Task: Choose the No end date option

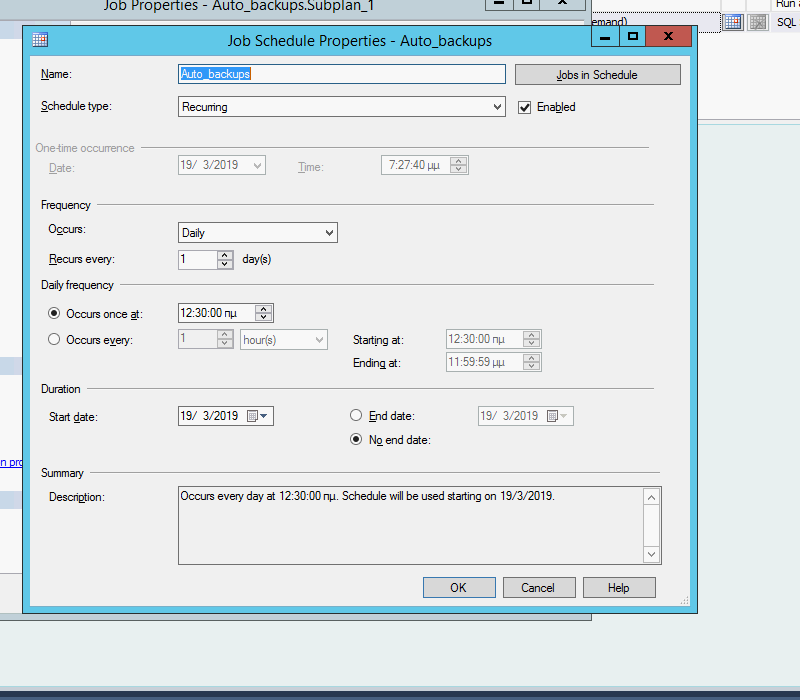Action: click(x=356, y=439)
